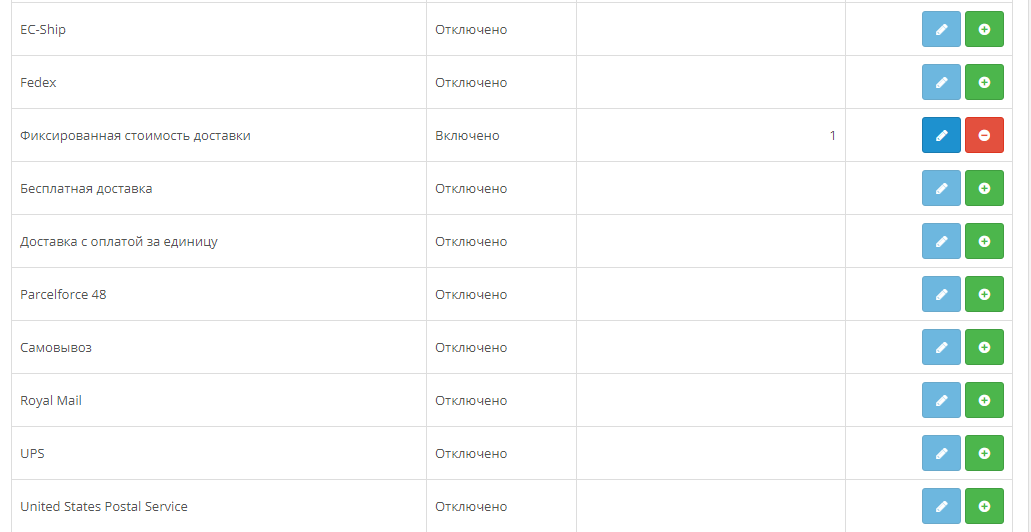The width and height of the screenshot is (1031, 532).
Task: Edit the Parcelforce 48 settings
Action: 941,295
